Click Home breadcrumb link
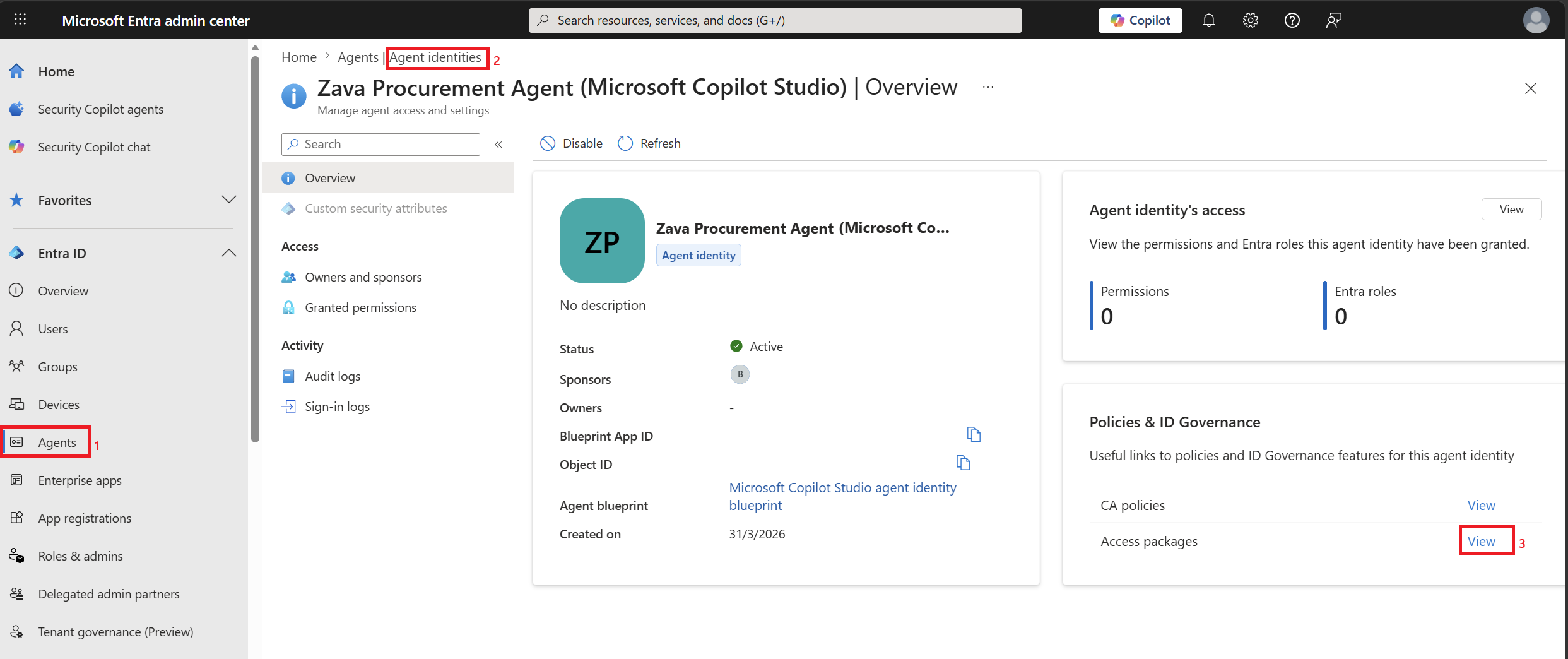 click(x=299, y=57)
